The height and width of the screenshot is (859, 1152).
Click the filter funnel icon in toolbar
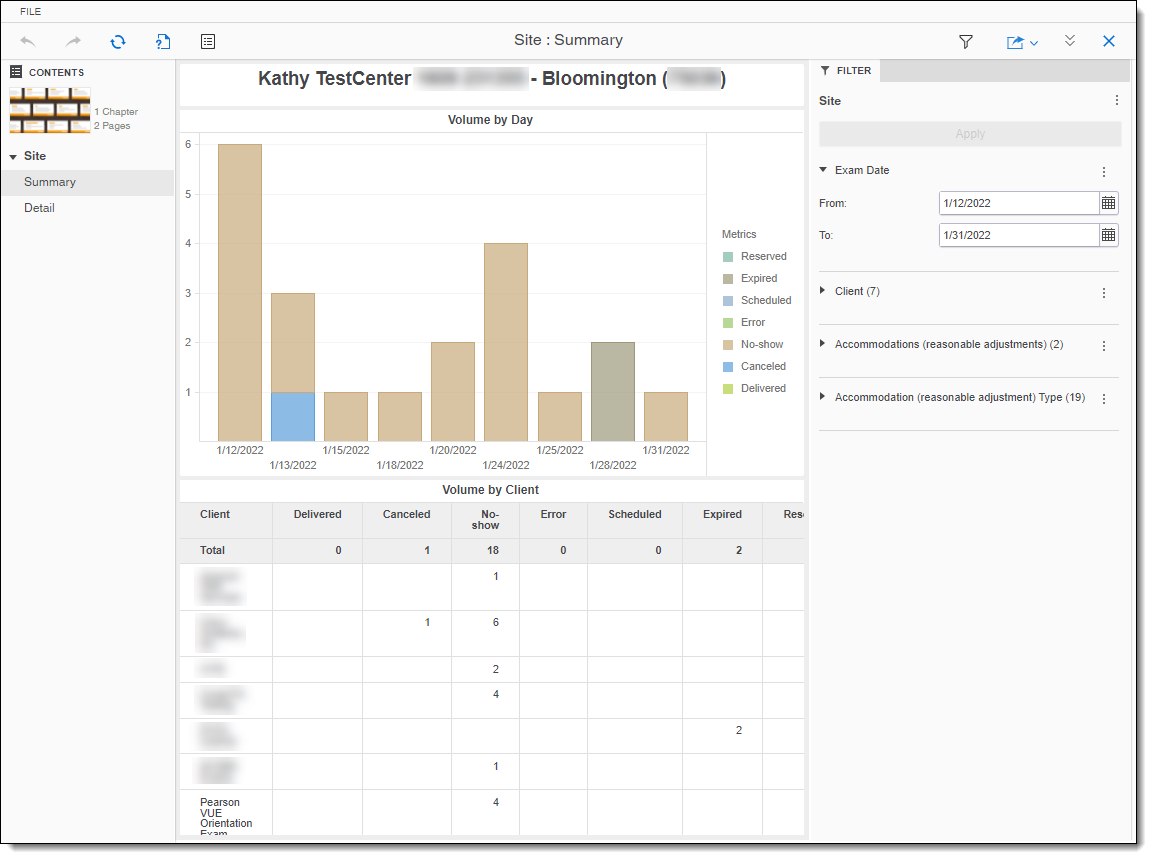966,42
